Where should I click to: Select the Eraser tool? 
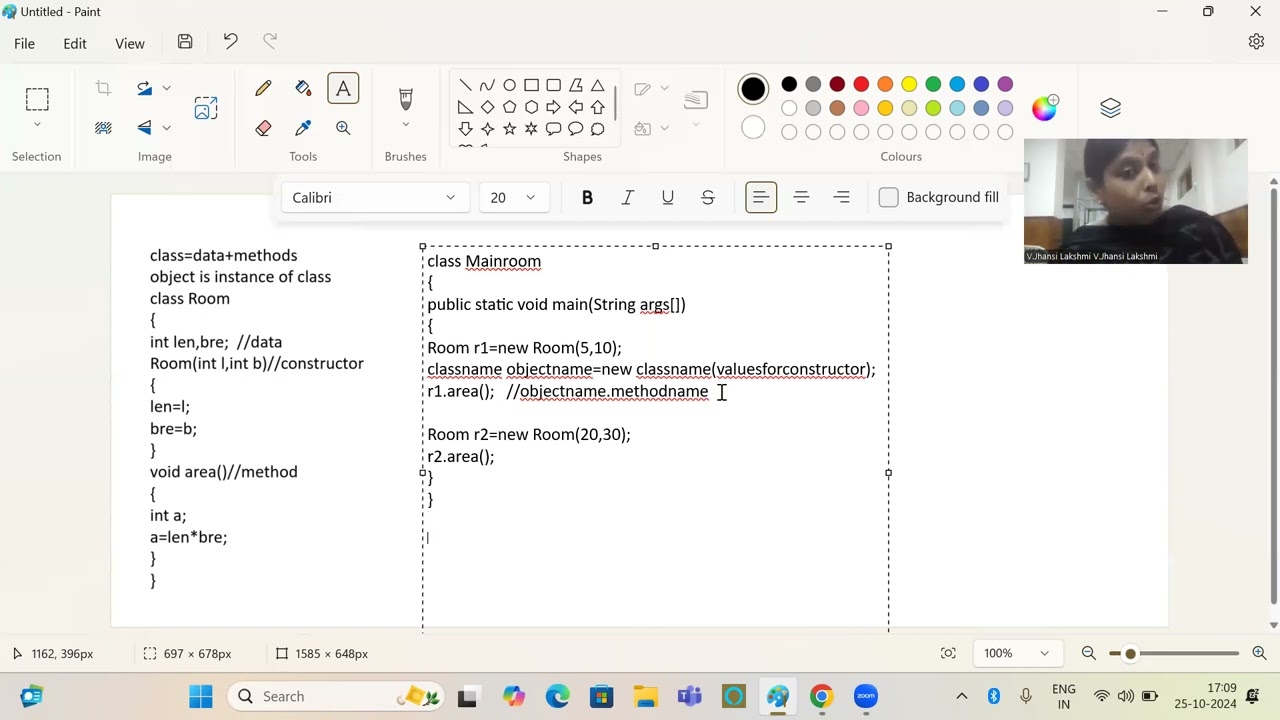coord(263,128)
